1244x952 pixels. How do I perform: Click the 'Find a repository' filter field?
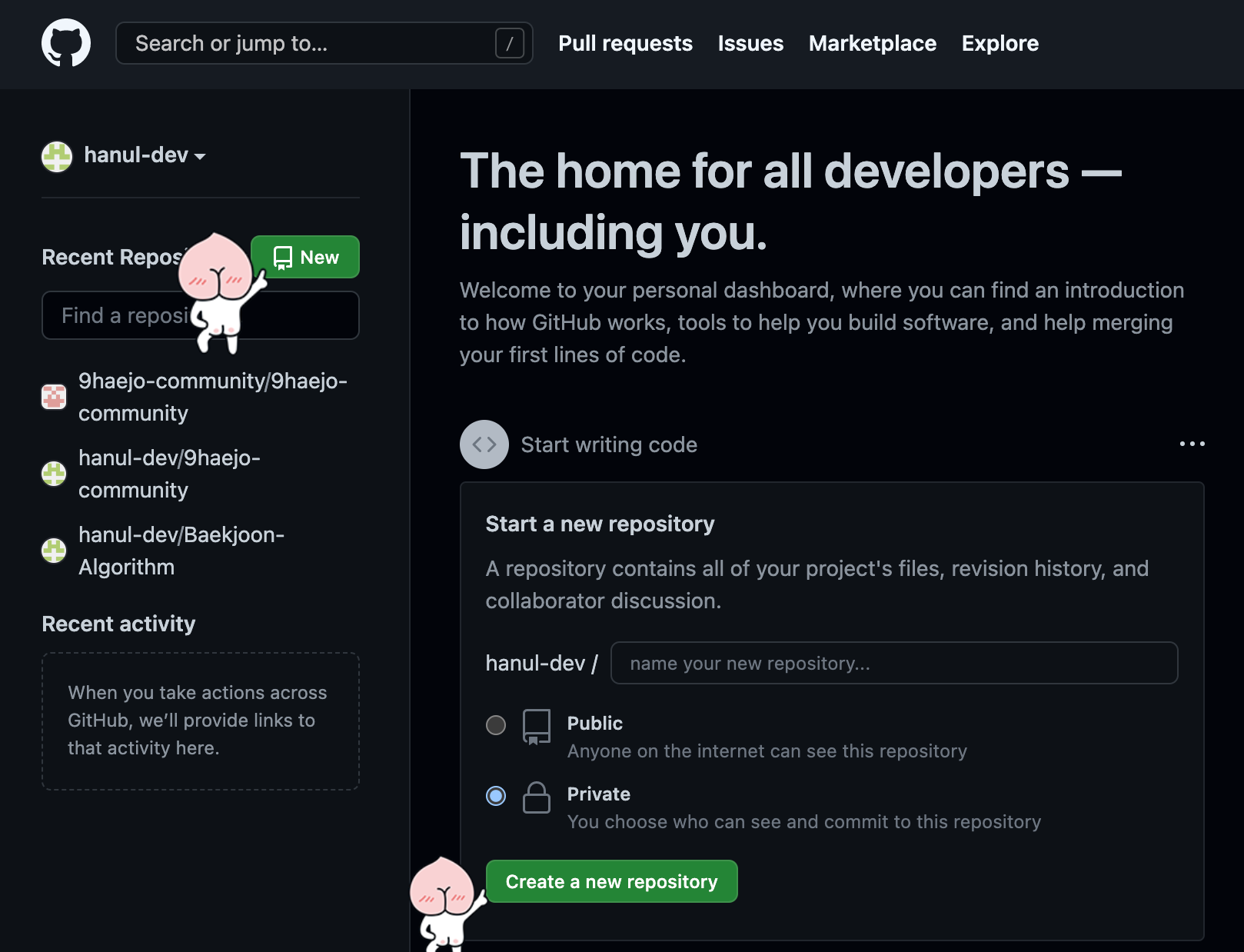coord(201,315)
